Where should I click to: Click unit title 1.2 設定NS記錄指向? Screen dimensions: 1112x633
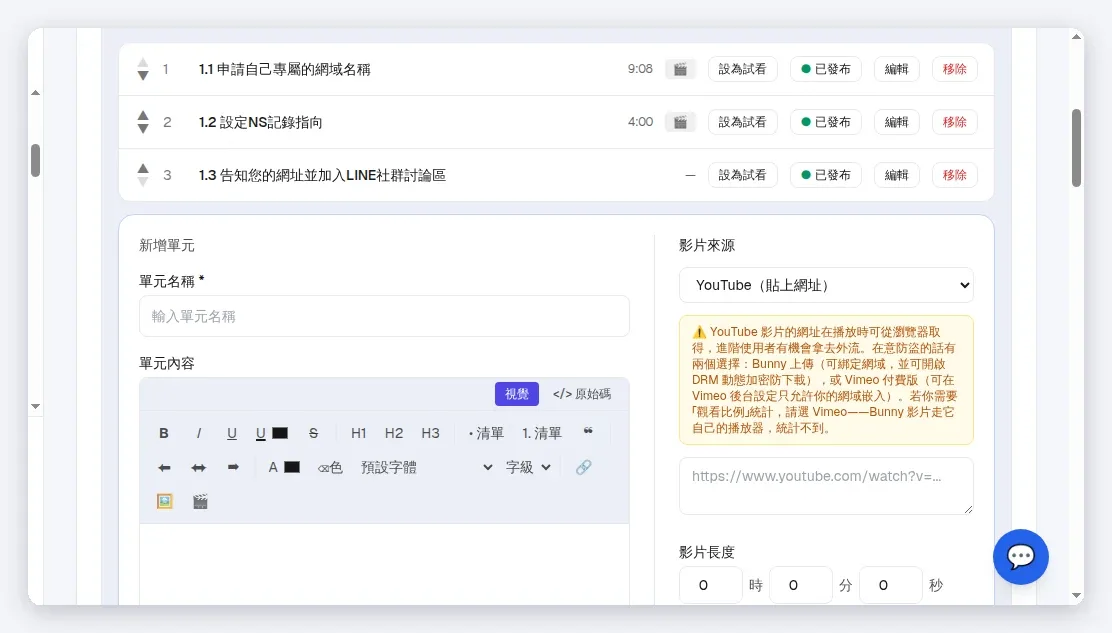point(260,123)
